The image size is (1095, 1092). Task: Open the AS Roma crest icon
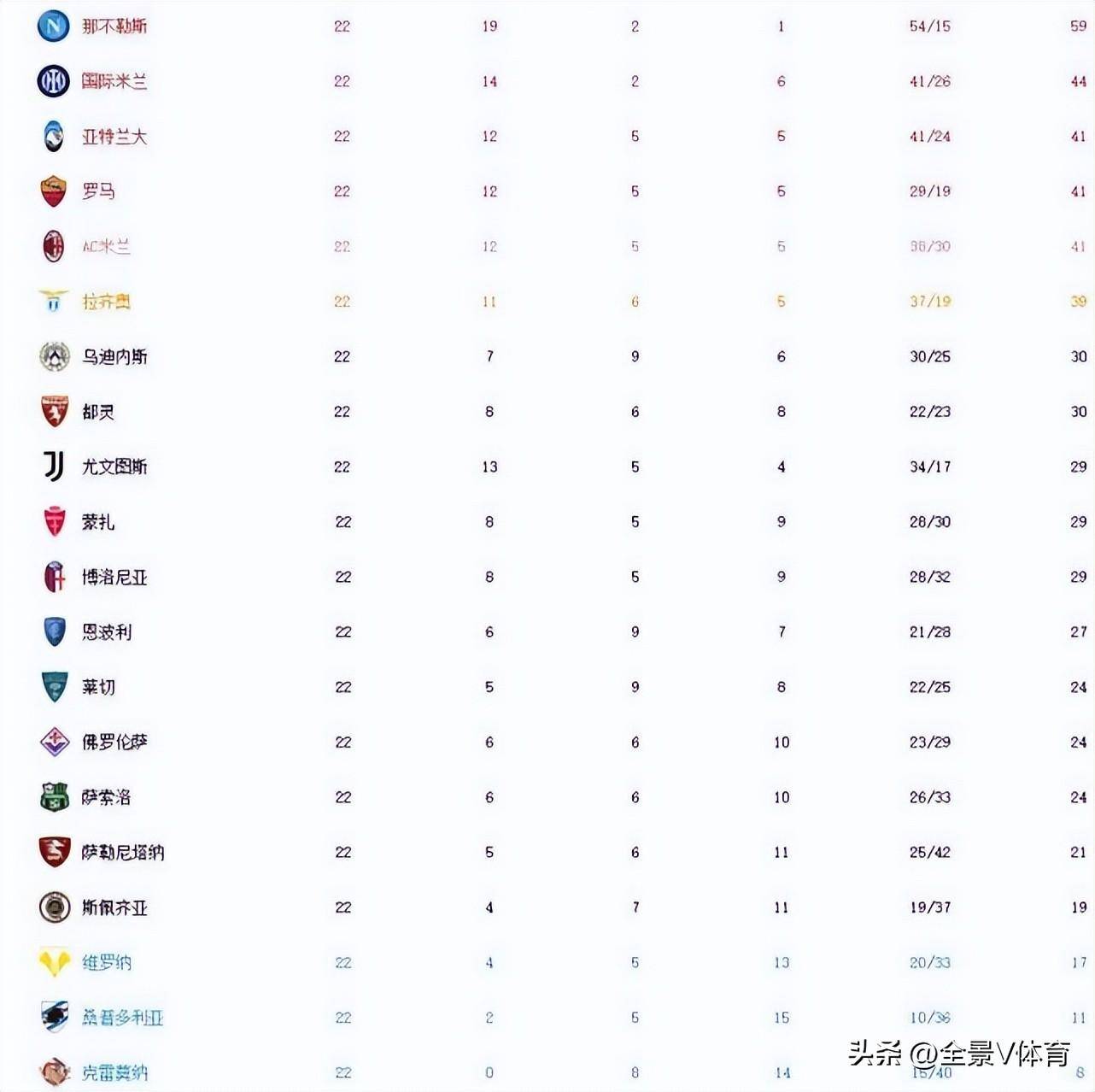[53, 191]
